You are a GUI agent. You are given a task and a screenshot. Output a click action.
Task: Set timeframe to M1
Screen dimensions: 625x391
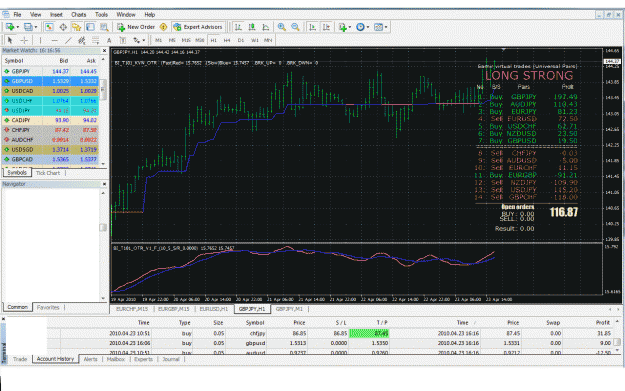click(x=158, y=40)
